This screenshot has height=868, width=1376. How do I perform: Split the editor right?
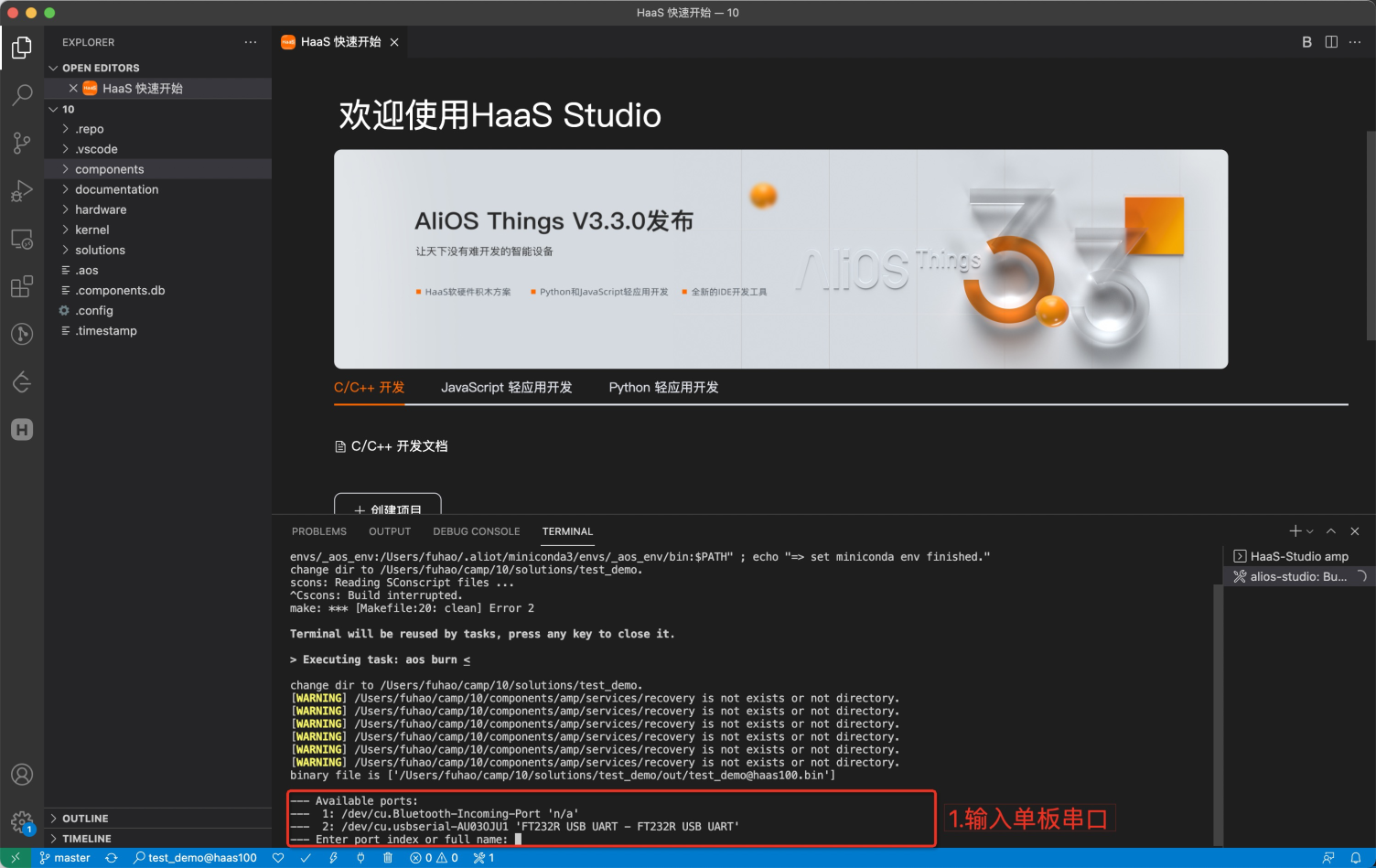tap(1331, 42)
